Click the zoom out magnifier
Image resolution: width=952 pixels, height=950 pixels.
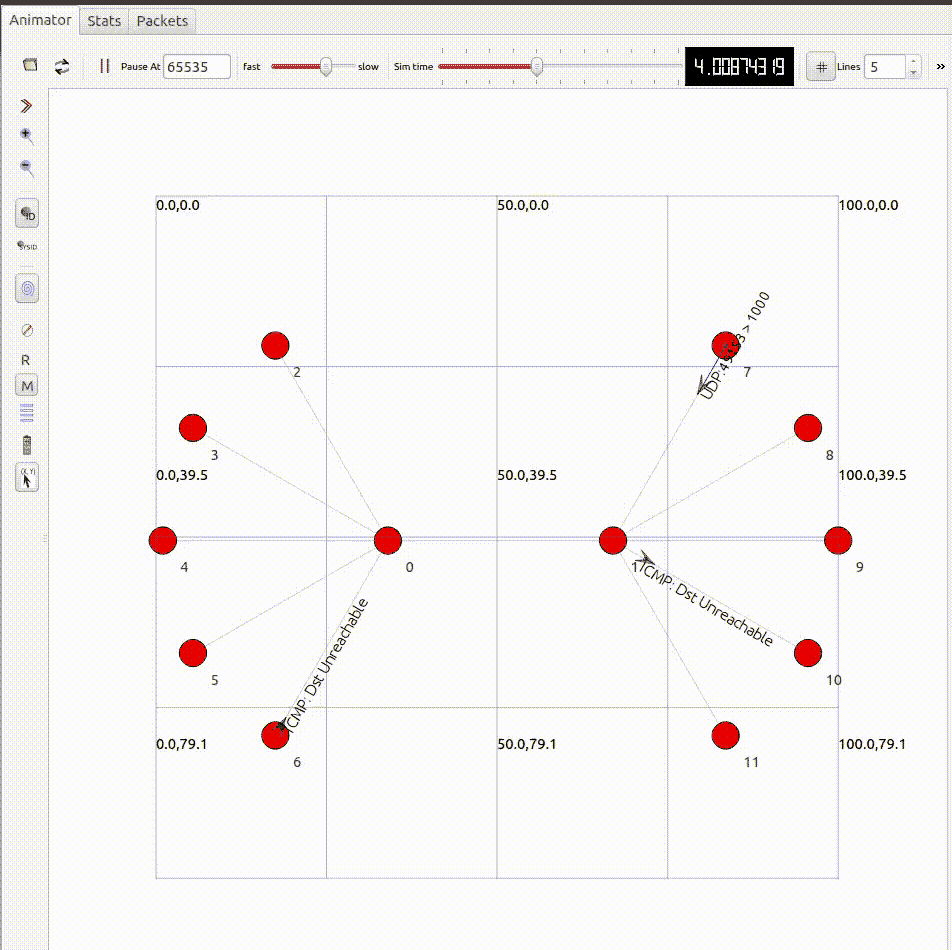[26, 168]
